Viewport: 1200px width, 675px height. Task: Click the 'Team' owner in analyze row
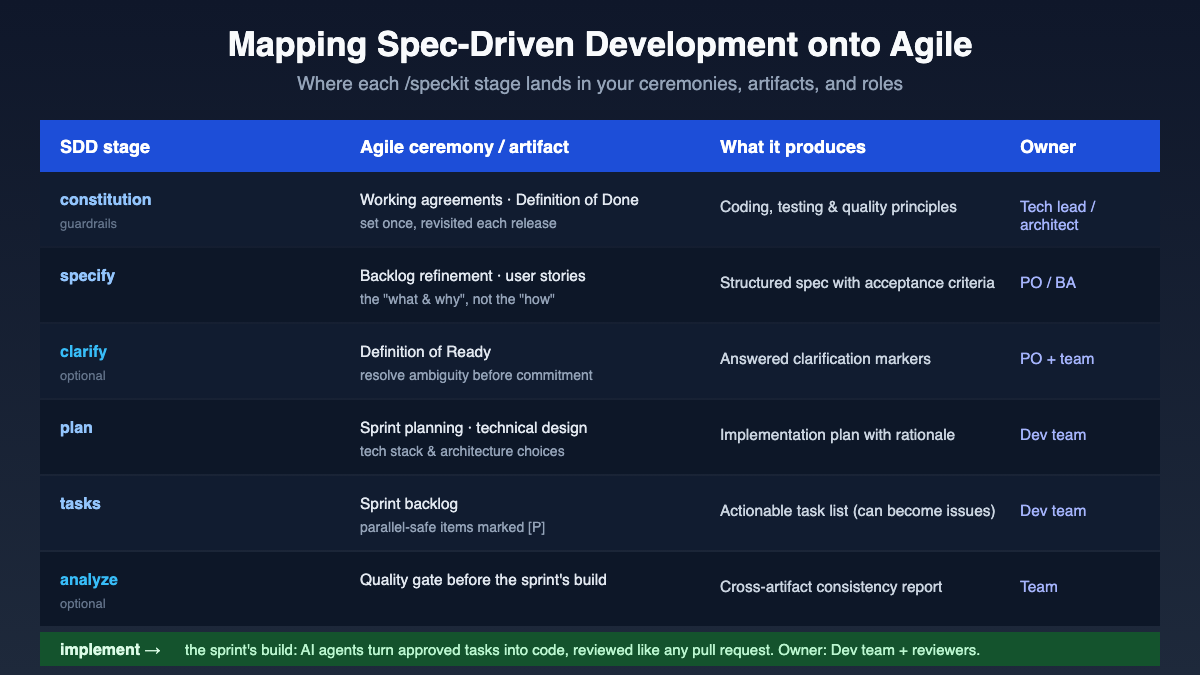click(x=1039, y=587)
